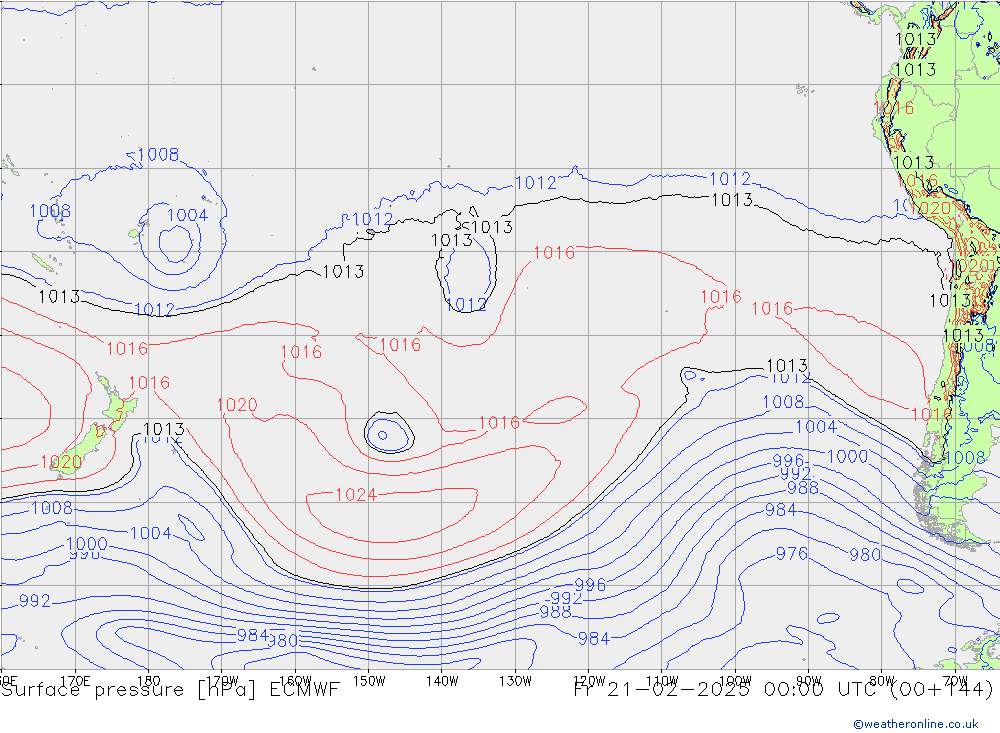This screenshot has width=1000, height=733.
Task: Click the 130W longitude label
Action: coord(515,681)
